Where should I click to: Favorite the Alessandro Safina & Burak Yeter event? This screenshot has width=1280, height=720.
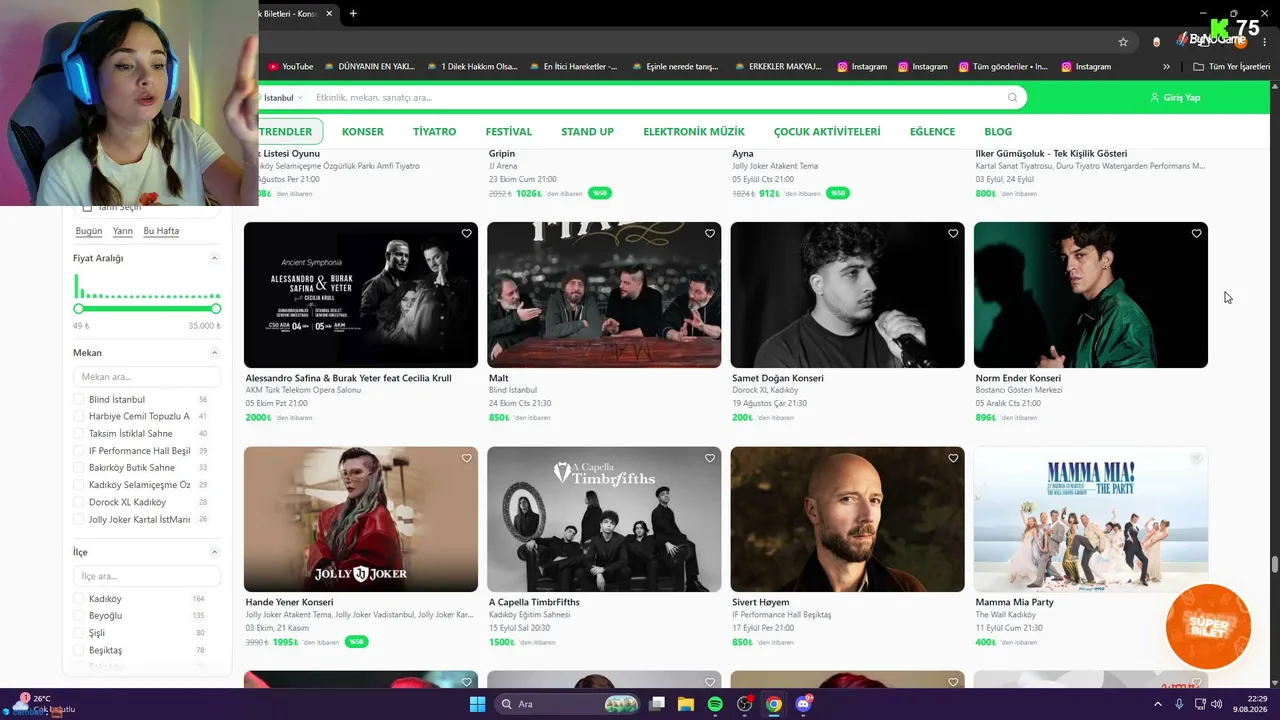point(466,234)
